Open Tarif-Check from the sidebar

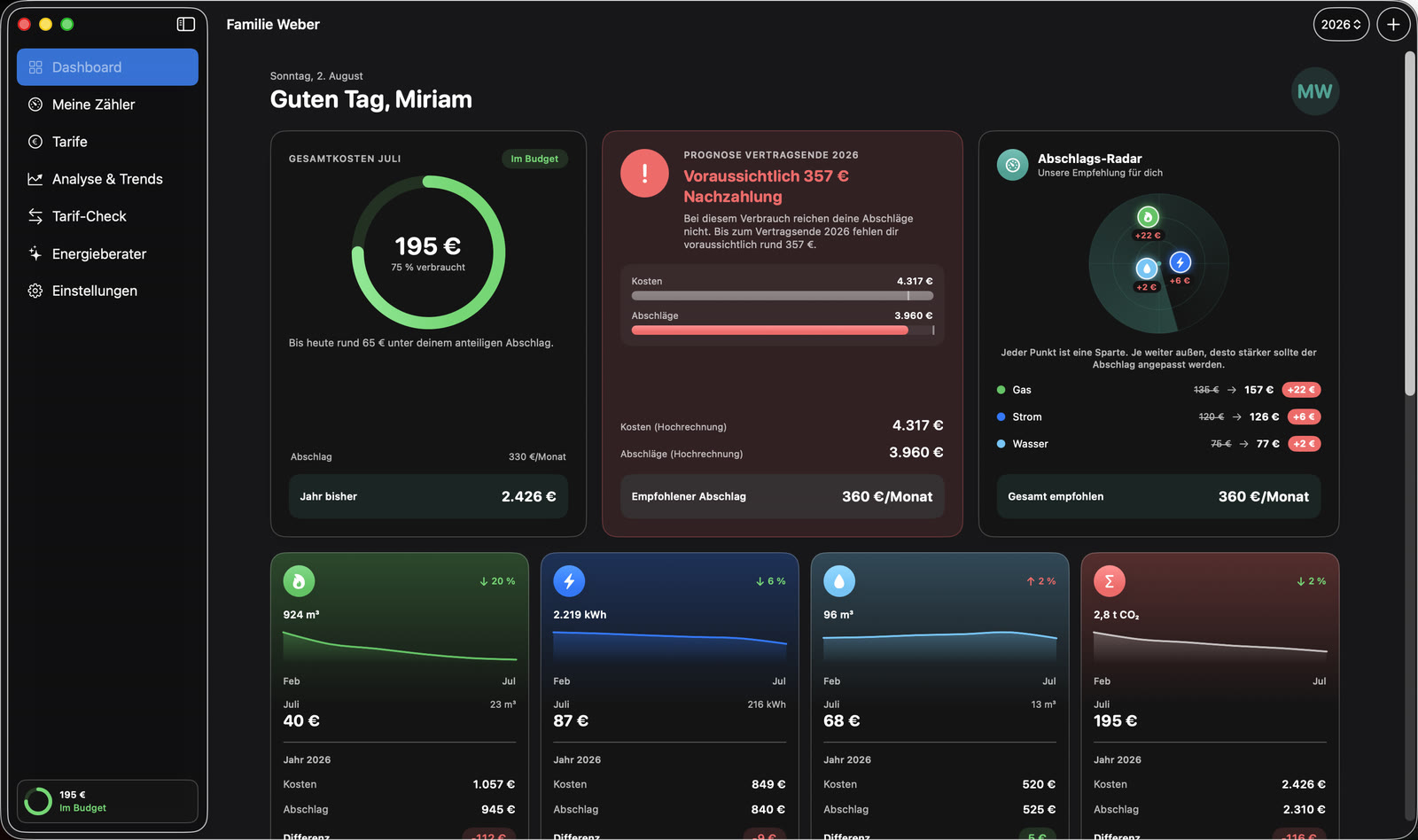pyautogui.click(x=107, y=216)
